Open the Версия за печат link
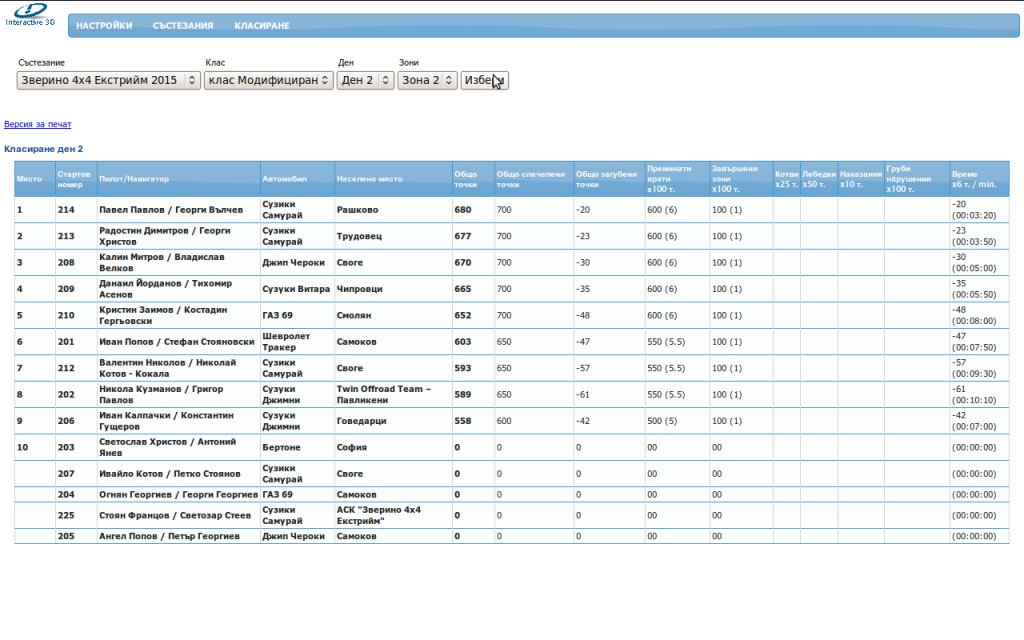This screenshot has height=640, width=1024. [x=38, y=125]
